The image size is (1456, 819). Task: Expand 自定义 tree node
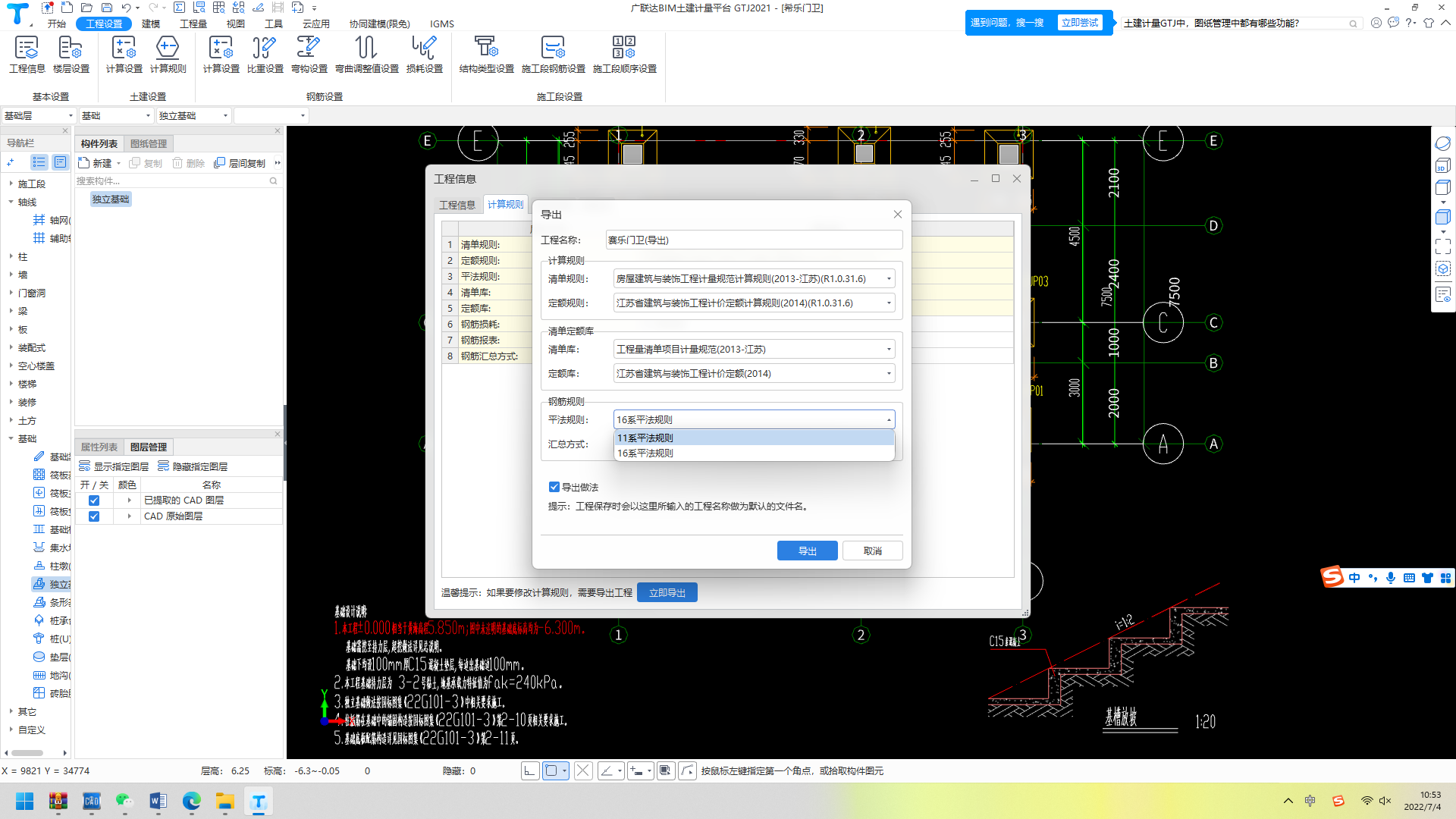11,730
